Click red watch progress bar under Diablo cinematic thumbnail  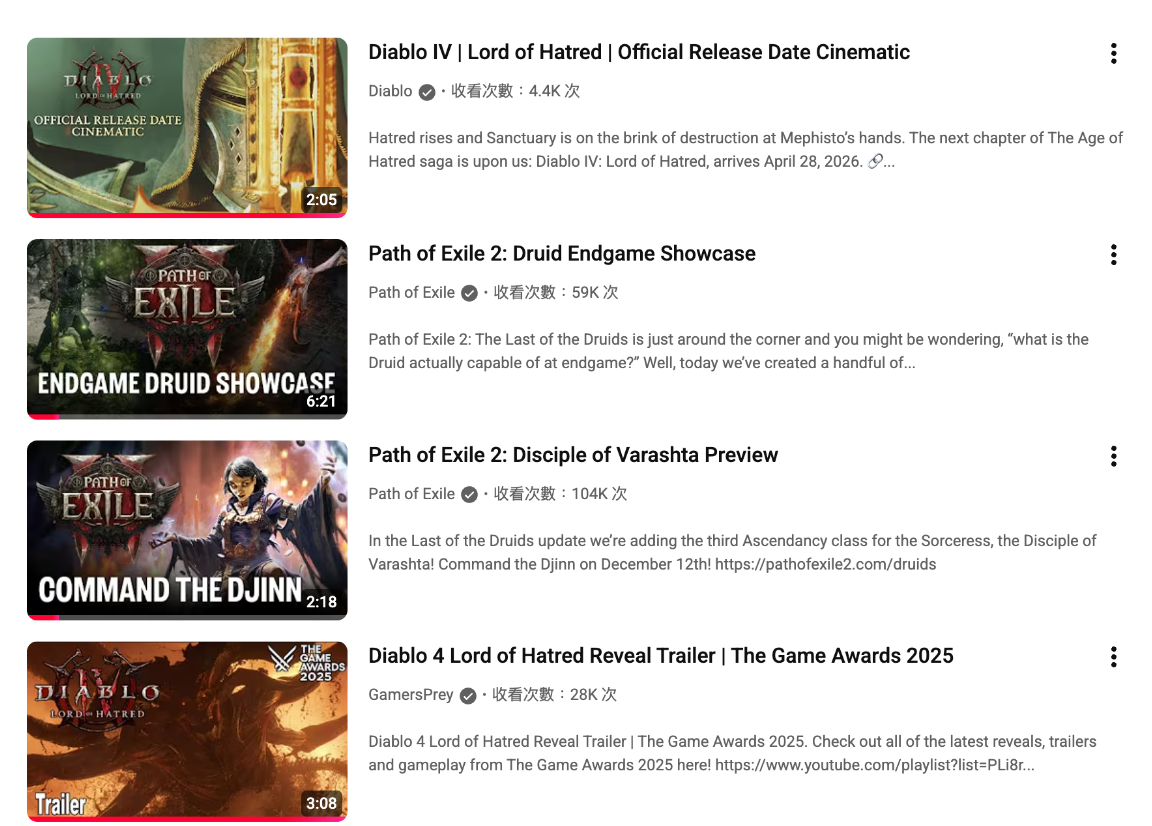click(187, 215)
